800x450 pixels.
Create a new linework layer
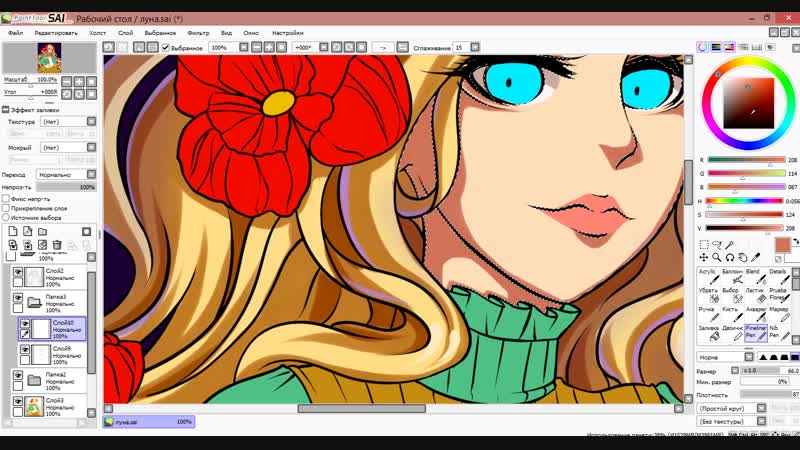(28, 232)
